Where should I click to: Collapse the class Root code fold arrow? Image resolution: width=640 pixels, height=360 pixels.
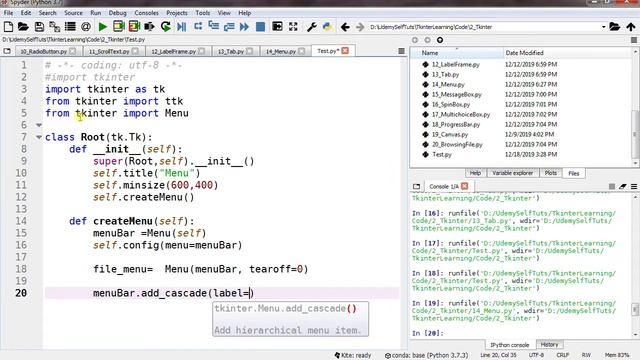(x=39, y=137)
